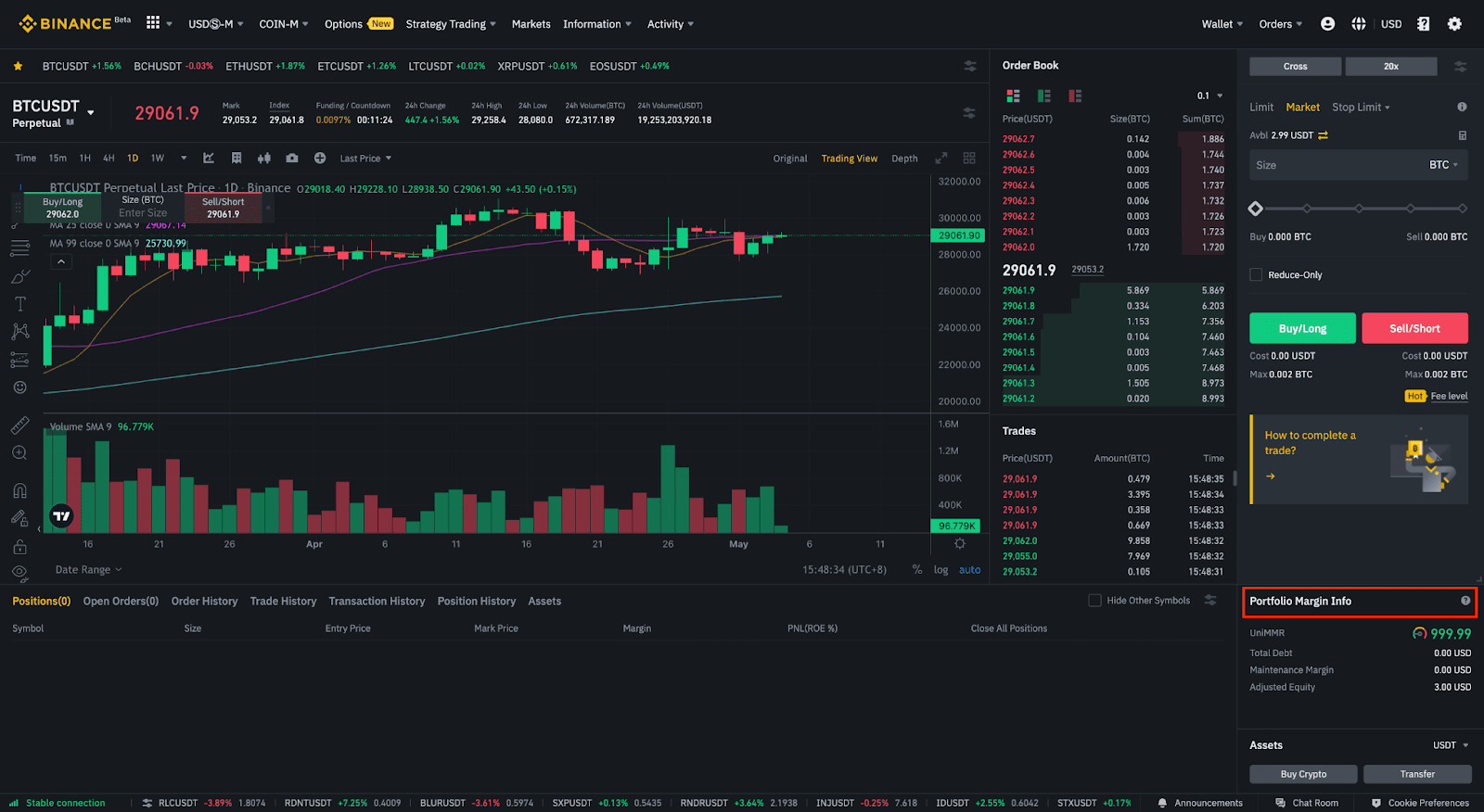Click the plus circle chart icon
Screen dimensions: 1484x812
(x=320, y=158)
